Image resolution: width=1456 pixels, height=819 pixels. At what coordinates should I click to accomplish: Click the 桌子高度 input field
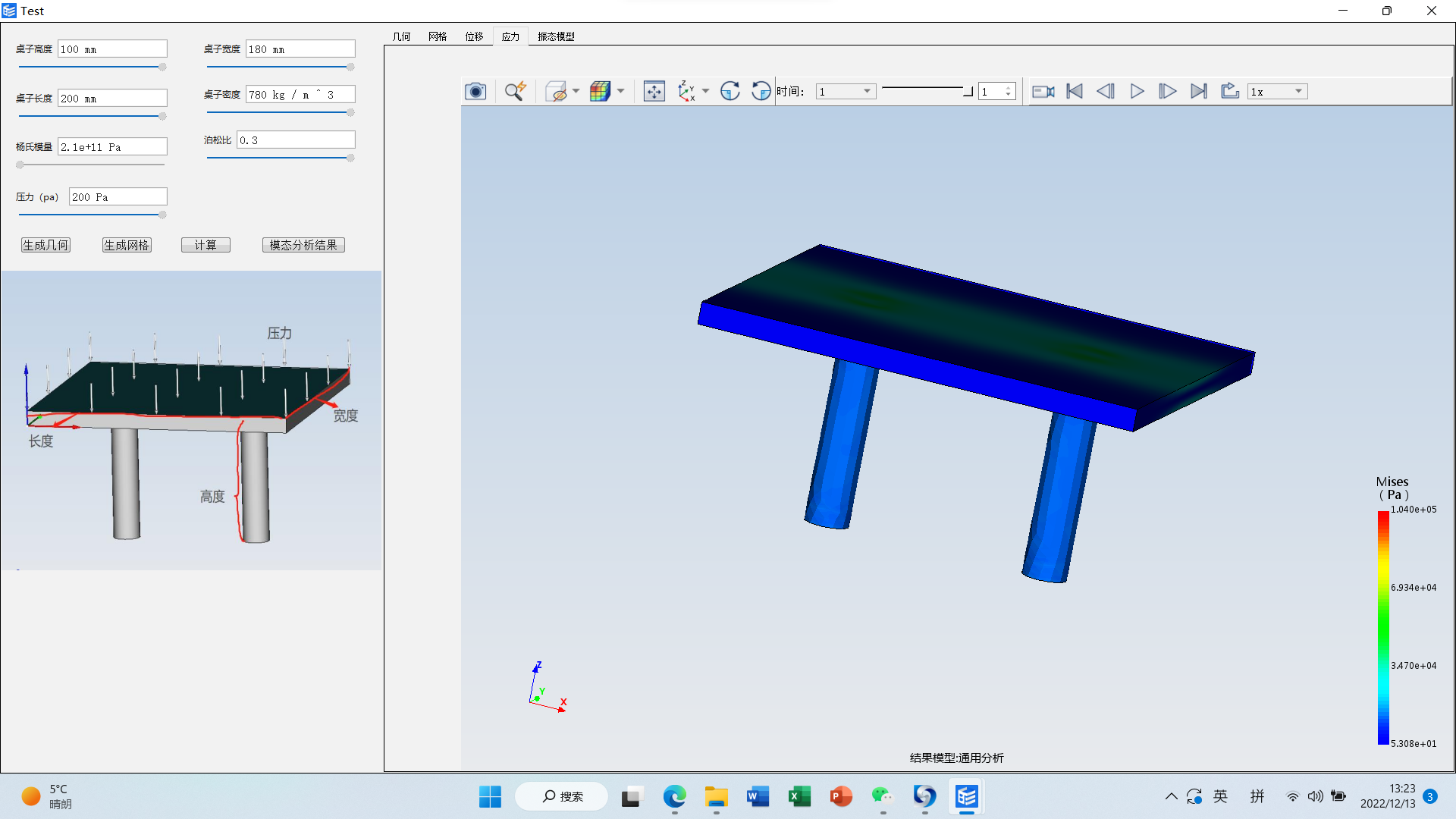click(x=112, y=49)
